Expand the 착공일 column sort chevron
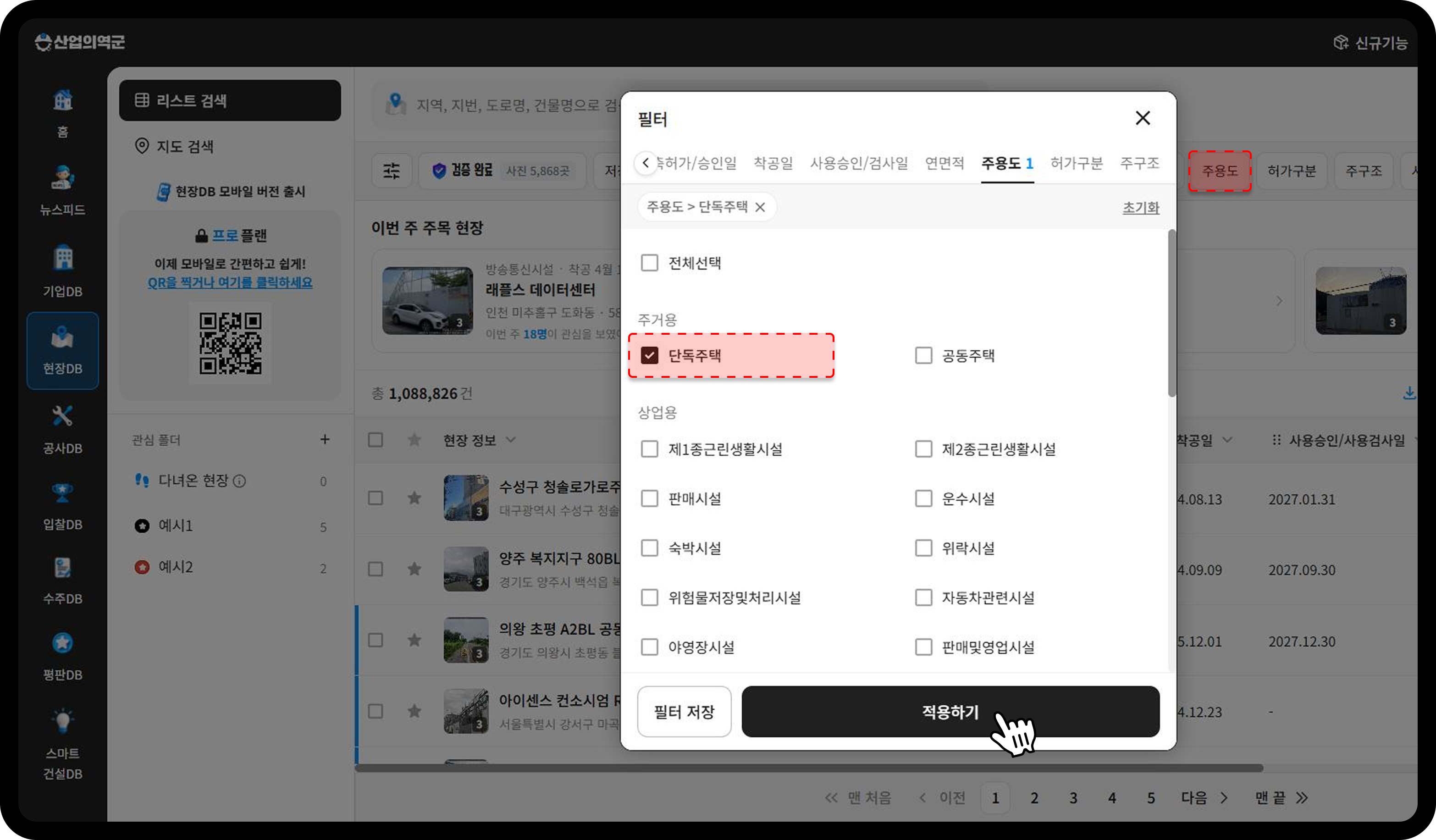Viewport: 1436px width, 840px height. tap(1227, 440)
